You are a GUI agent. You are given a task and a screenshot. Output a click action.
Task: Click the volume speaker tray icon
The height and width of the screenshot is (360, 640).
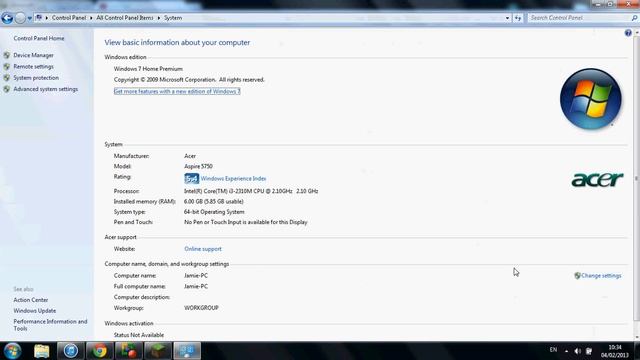[x=577, y=351]
